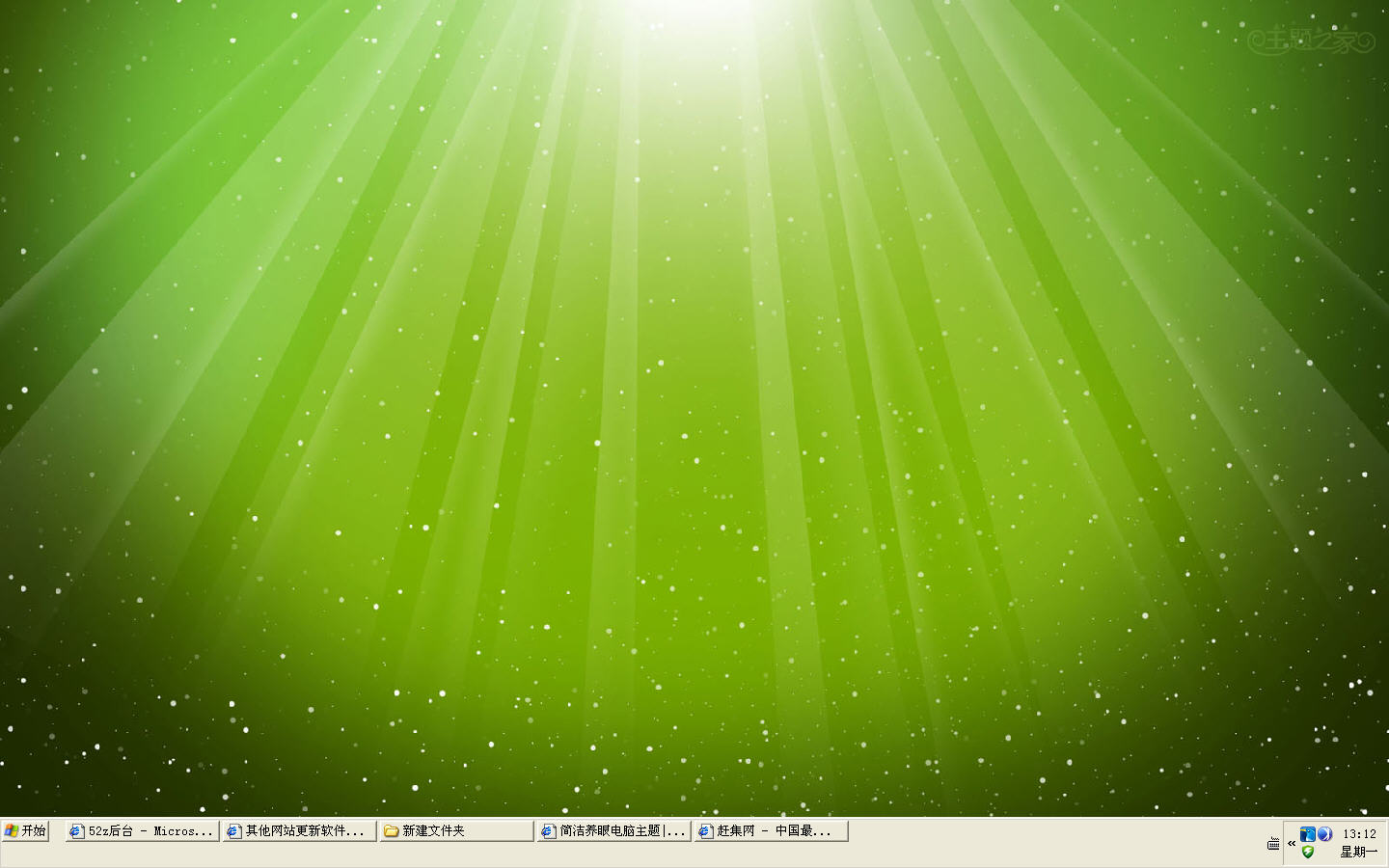This screenshot has width=1389, height=868.
Task: Open the 新建文件夹 folder window
Action: pyautogui.click(x=456, y=830)
